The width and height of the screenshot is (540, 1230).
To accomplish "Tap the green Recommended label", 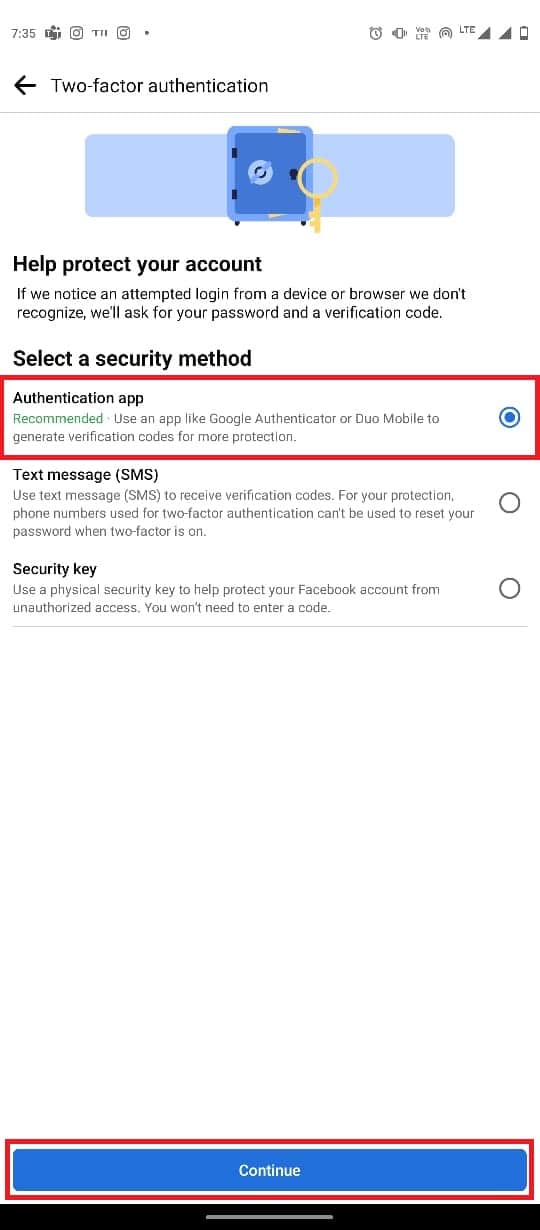I will [x=58, y=418].
